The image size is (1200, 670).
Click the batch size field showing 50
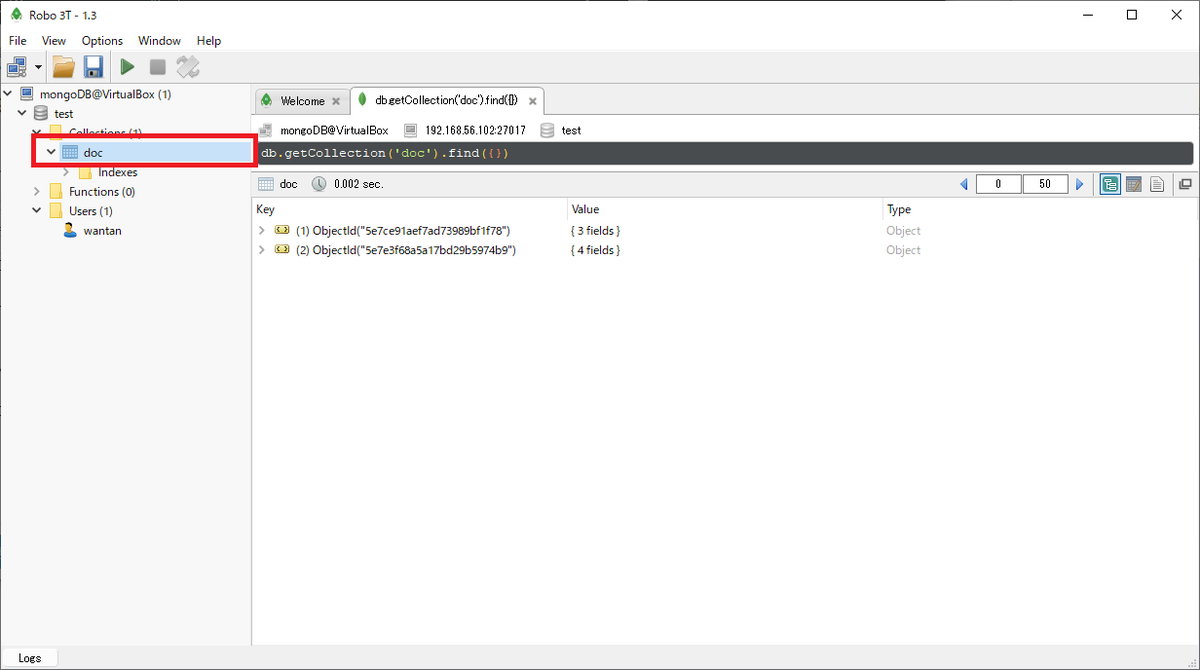(1045, 184)
